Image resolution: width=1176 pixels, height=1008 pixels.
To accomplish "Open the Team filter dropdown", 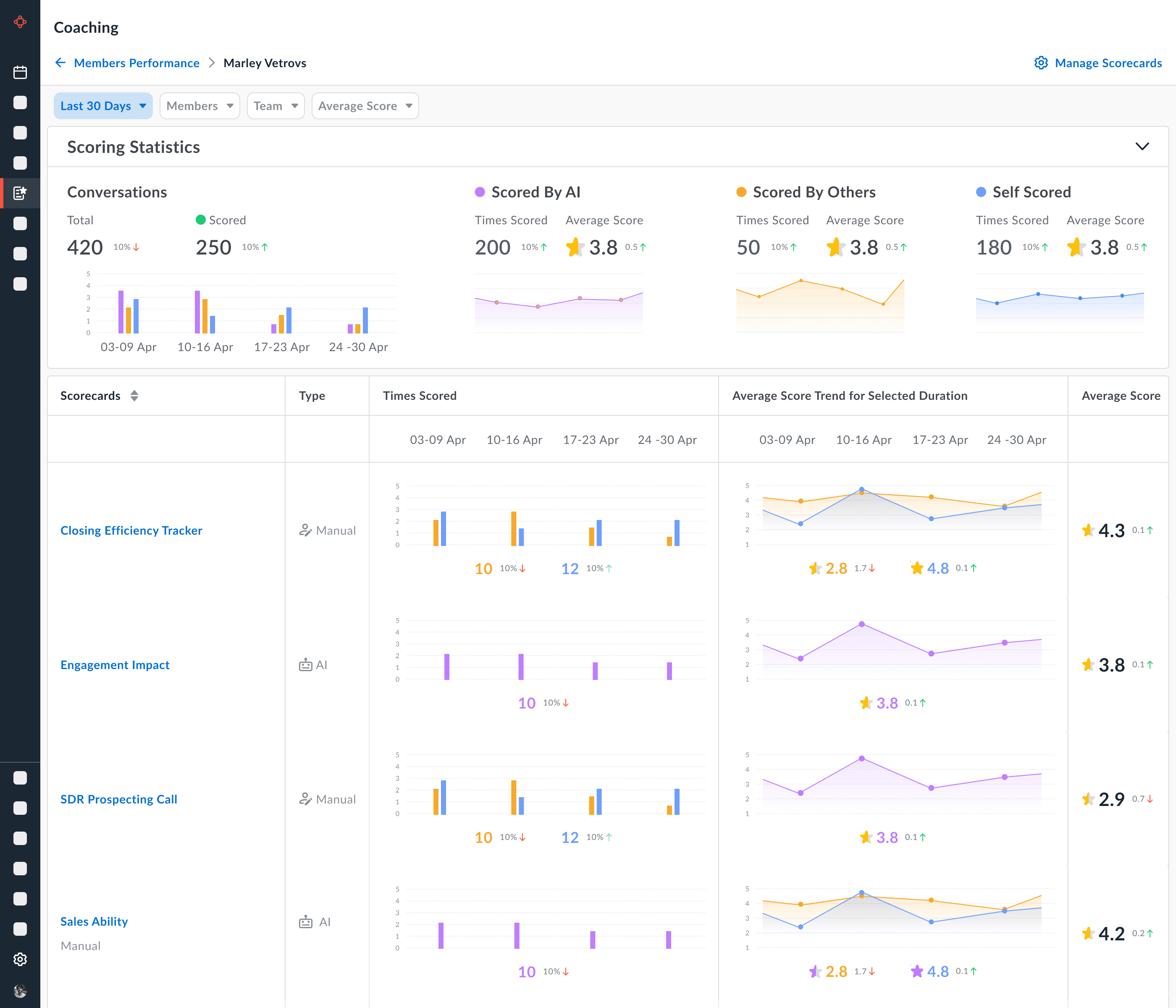I will coord(275,105).
